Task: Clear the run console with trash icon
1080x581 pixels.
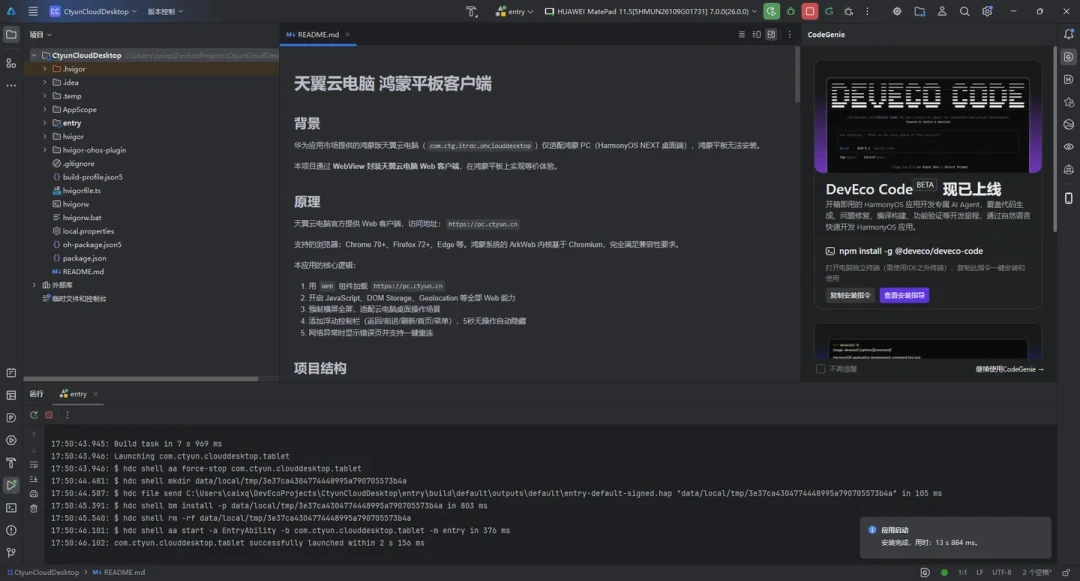Action: click(34, 508)
